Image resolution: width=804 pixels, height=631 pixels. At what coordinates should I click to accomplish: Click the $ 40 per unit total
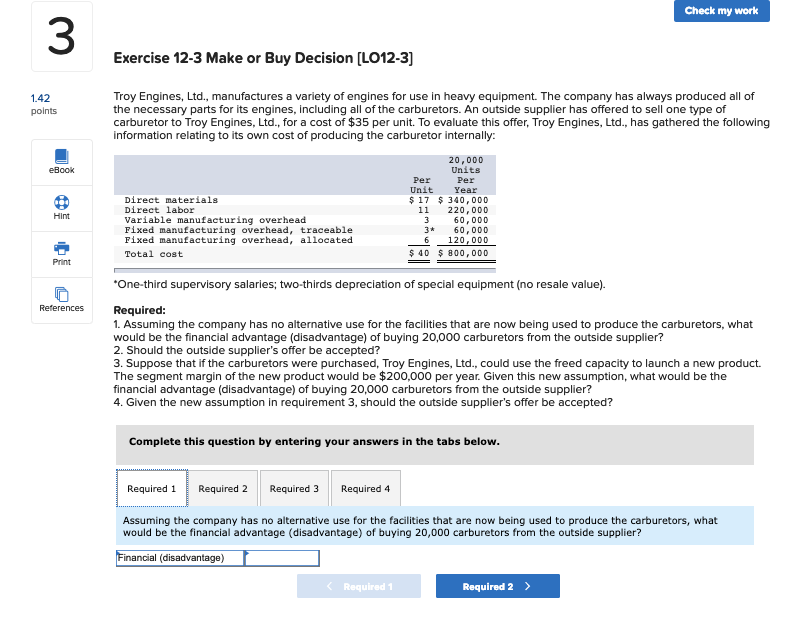point(419,253)
